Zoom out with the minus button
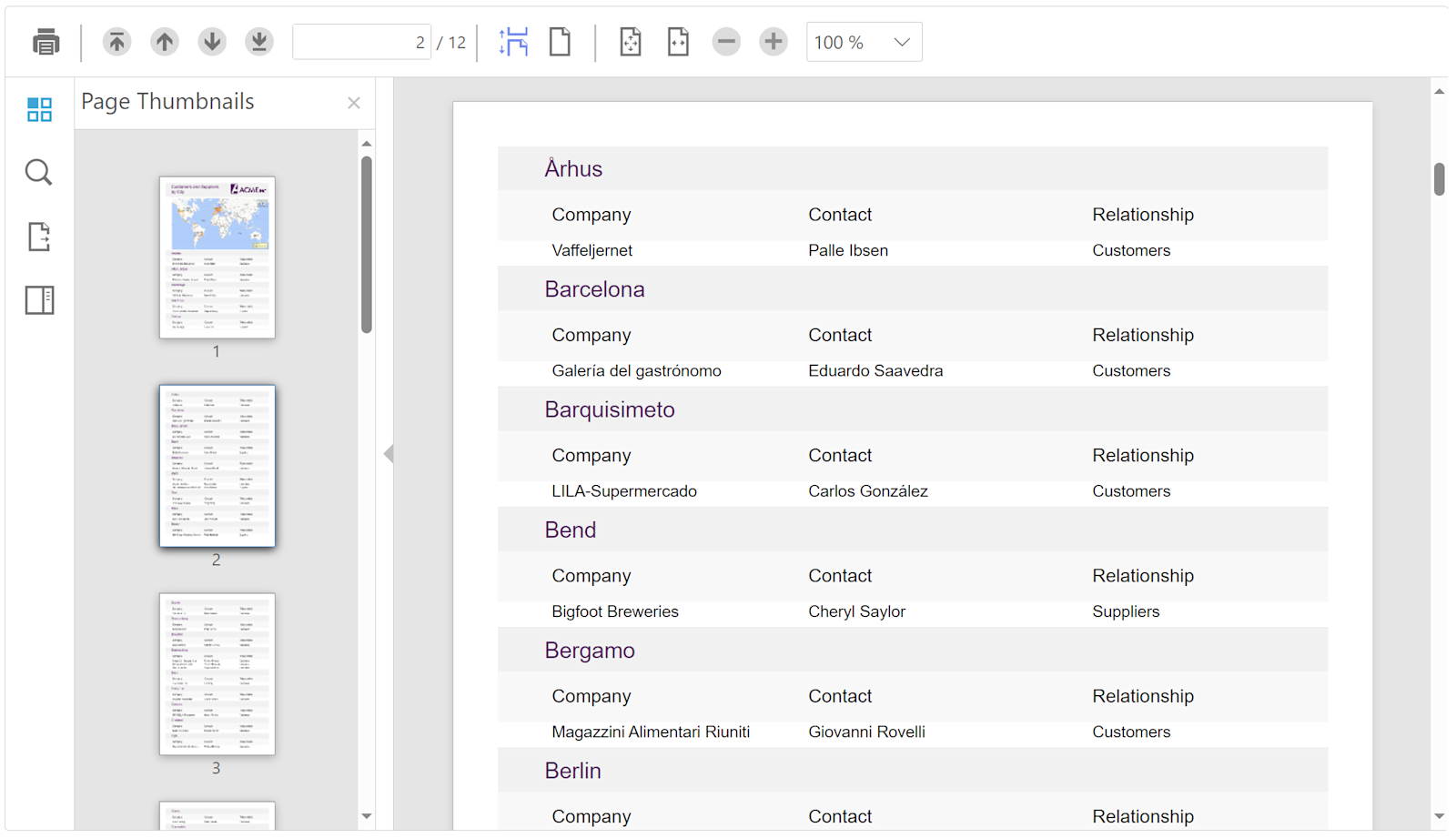 coord(726,42)
